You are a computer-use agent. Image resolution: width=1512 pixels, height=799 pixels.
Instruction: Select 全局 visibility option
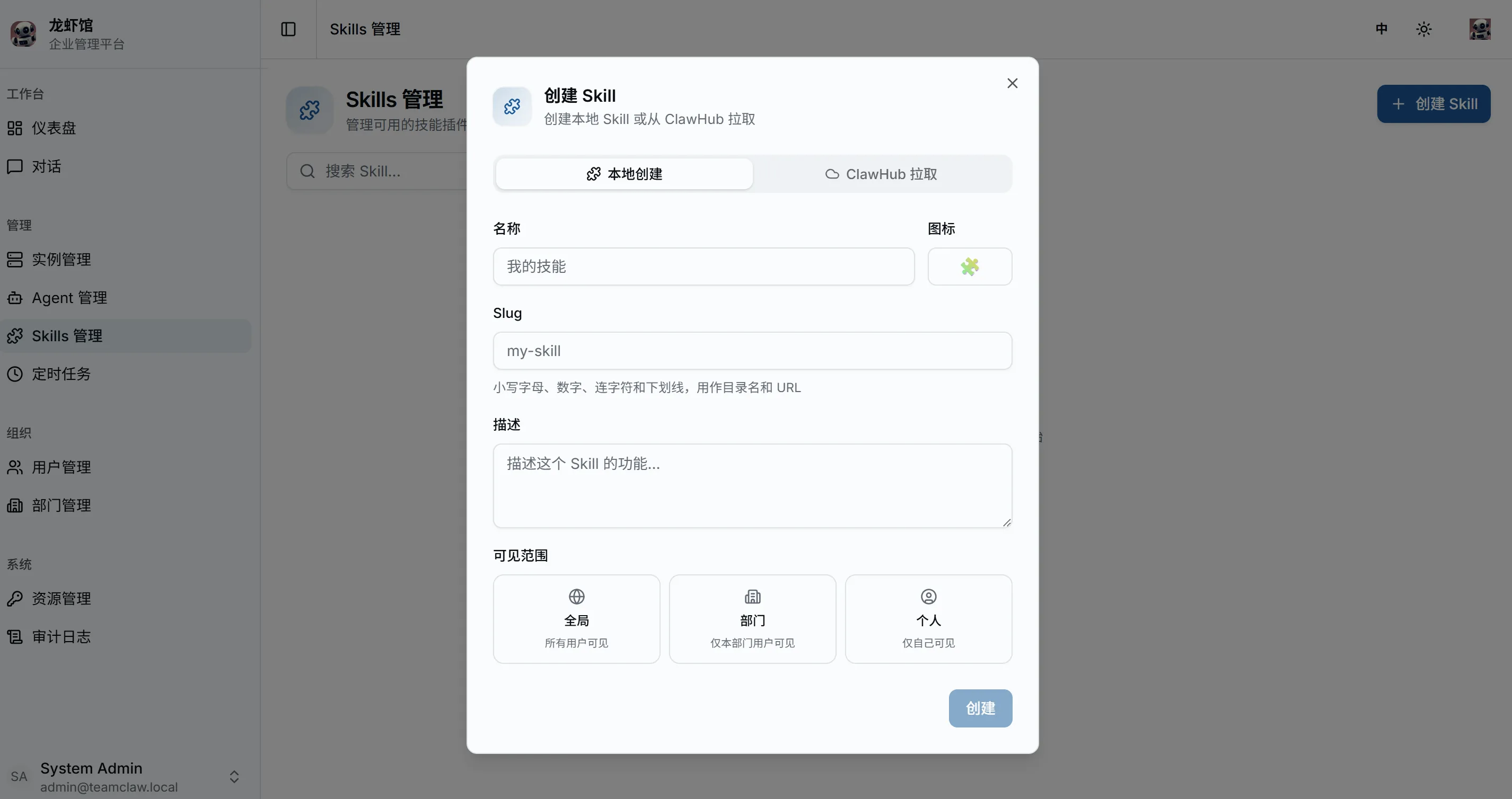point(576,619)
